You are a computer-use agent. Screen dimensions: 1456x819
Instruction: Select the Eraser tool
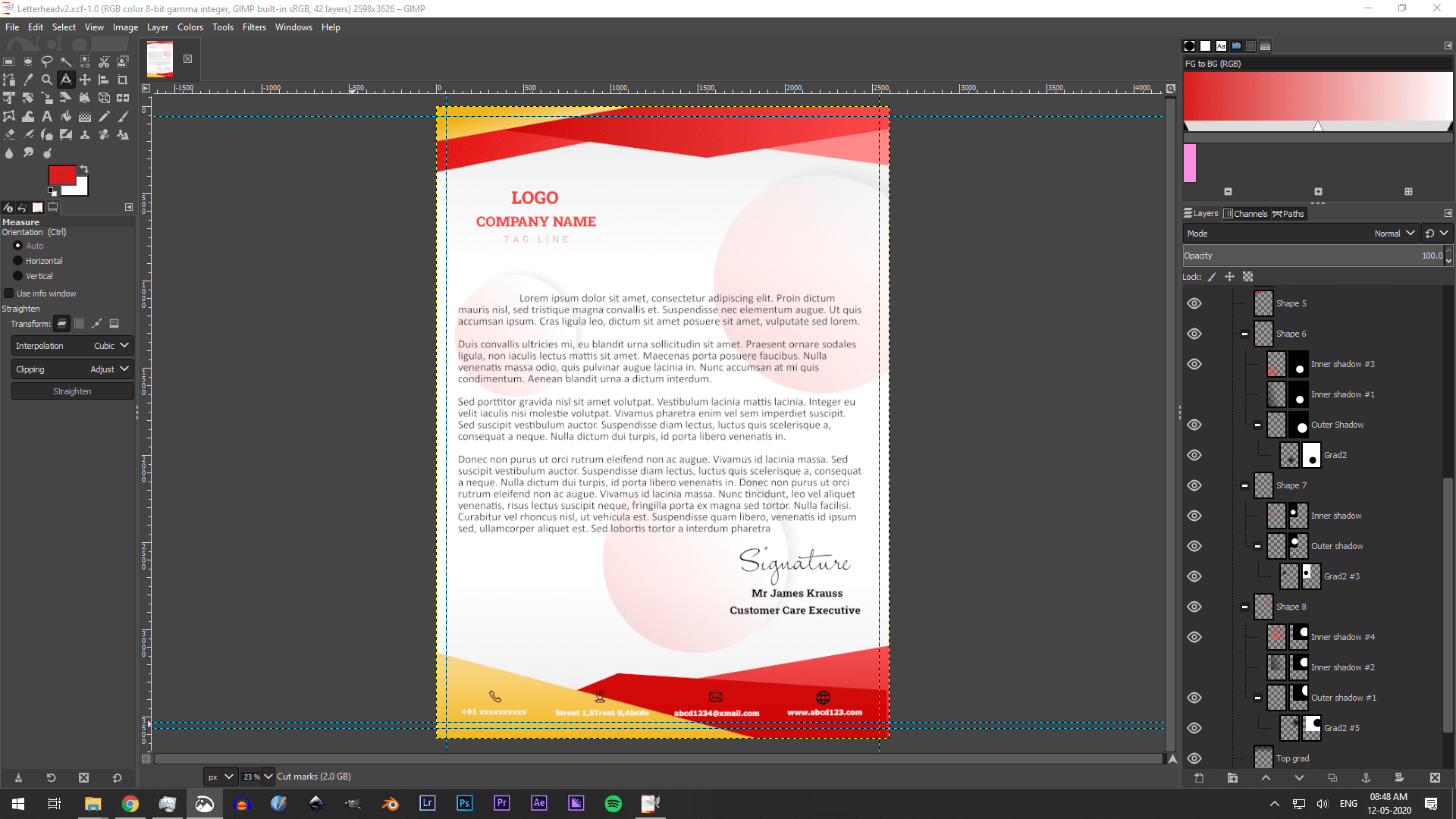[x=9, y=134]
